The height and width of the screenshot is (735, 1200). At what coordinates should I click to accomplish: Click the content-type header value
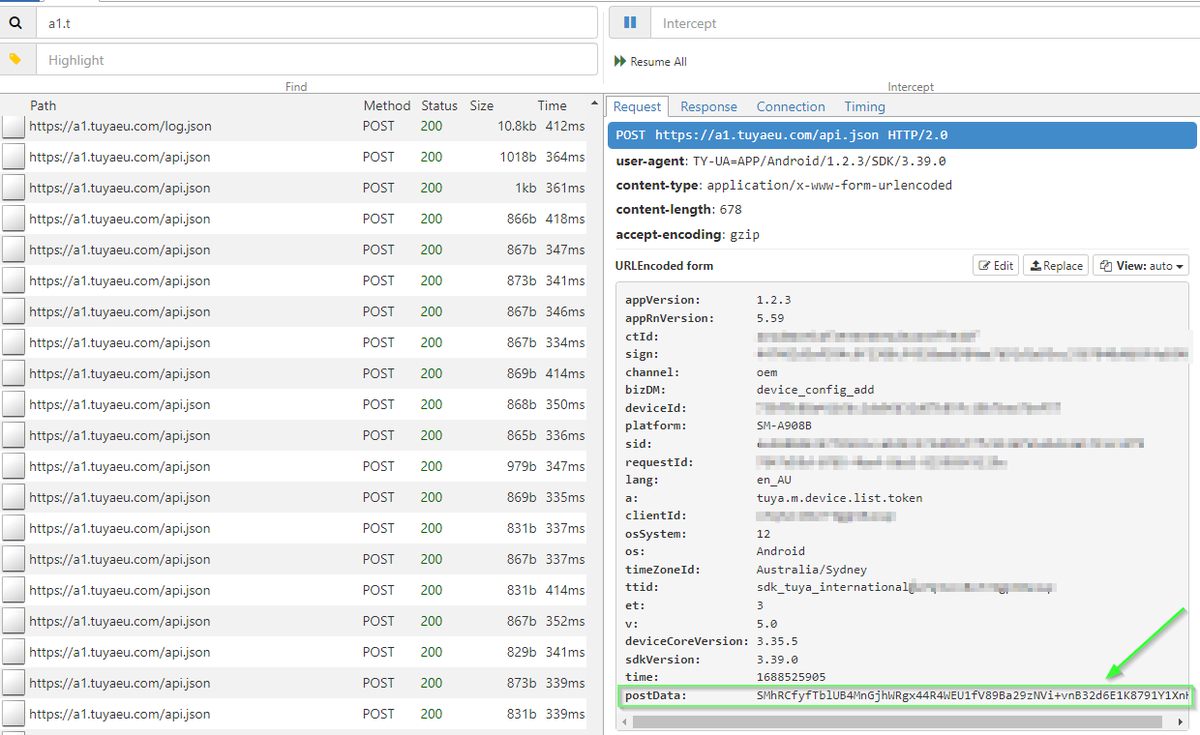click(x=830, y=185)
